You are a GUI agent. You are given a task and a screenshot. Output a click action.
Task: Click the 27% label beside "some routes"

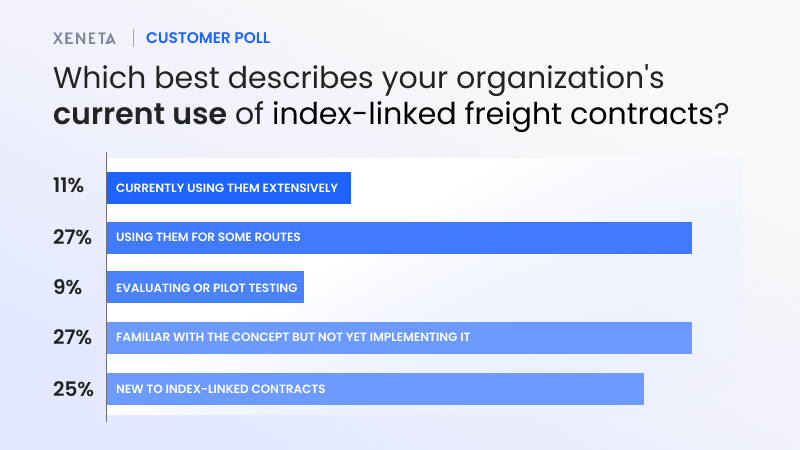pyautogui.click(x=72, y=238)
